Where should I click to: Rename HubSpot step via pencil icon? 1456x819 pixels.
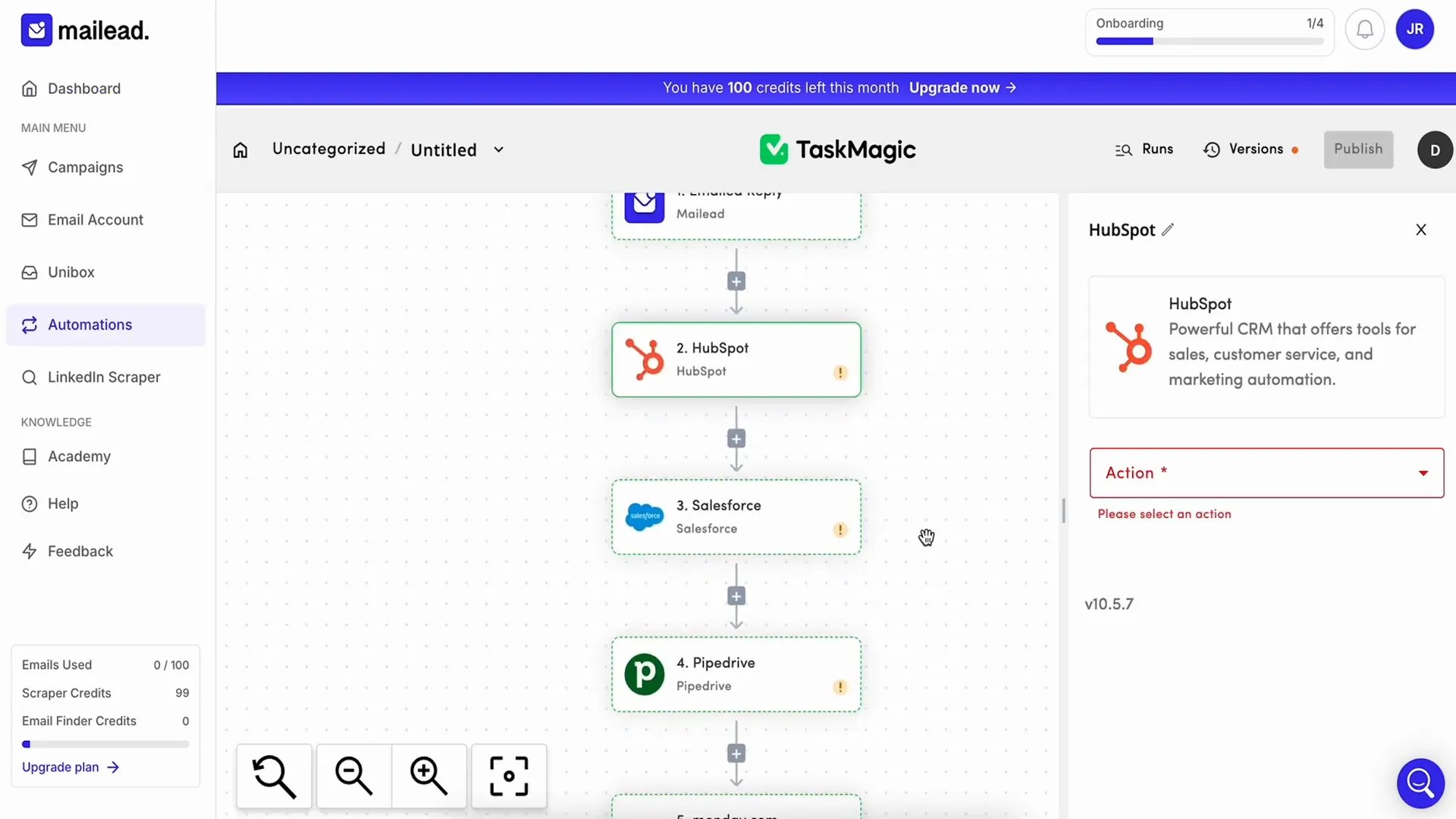pyautogui.click(x=1168, y=229)
